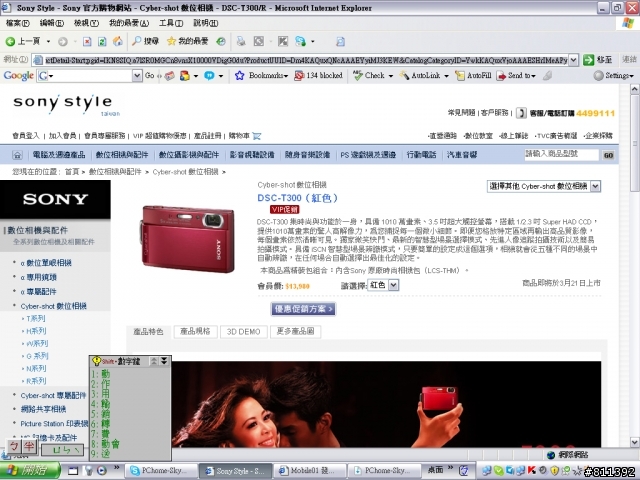This screenshot has height=480, width=640.
Task: Open Google toolbar Settings
Action: [613, 76]
